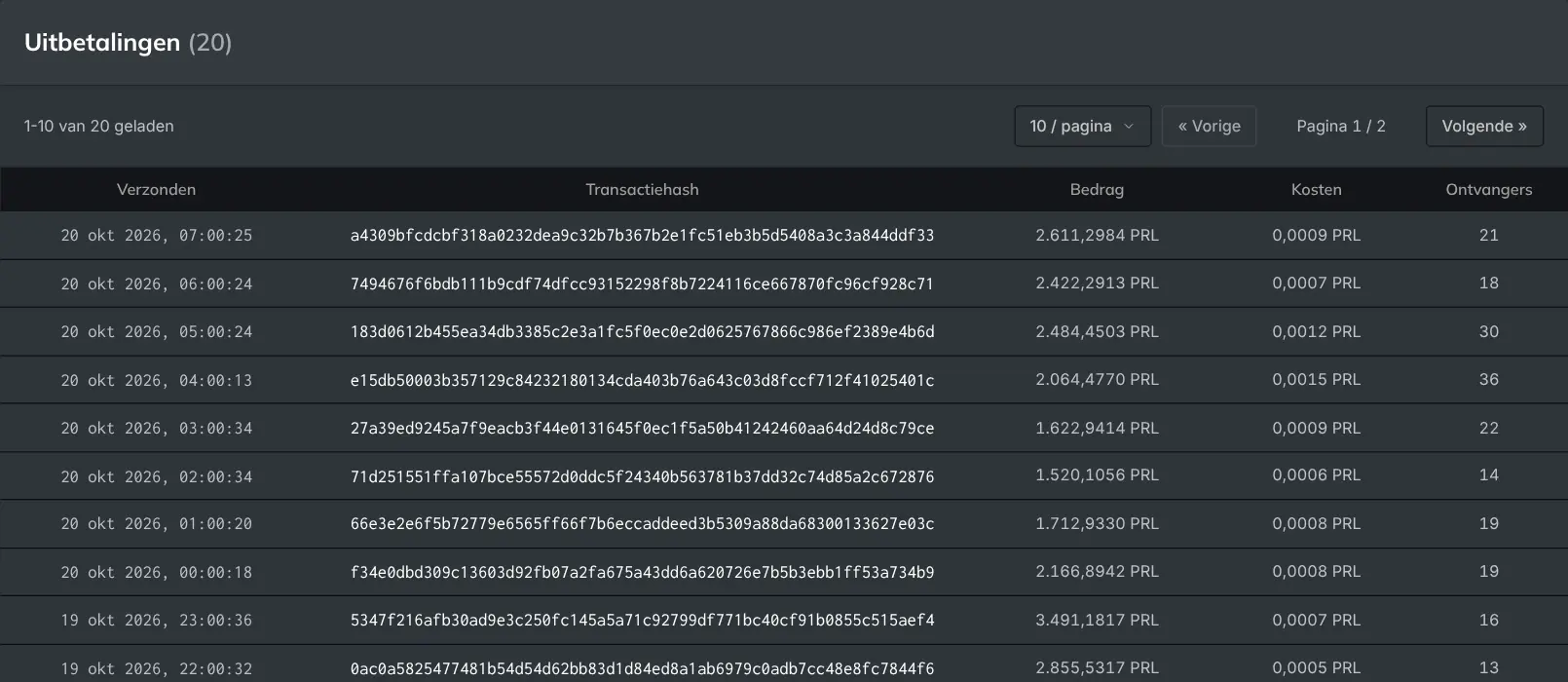
Task: Open transaction hash starting 5347f216afb3
Action: pos(642,621)
